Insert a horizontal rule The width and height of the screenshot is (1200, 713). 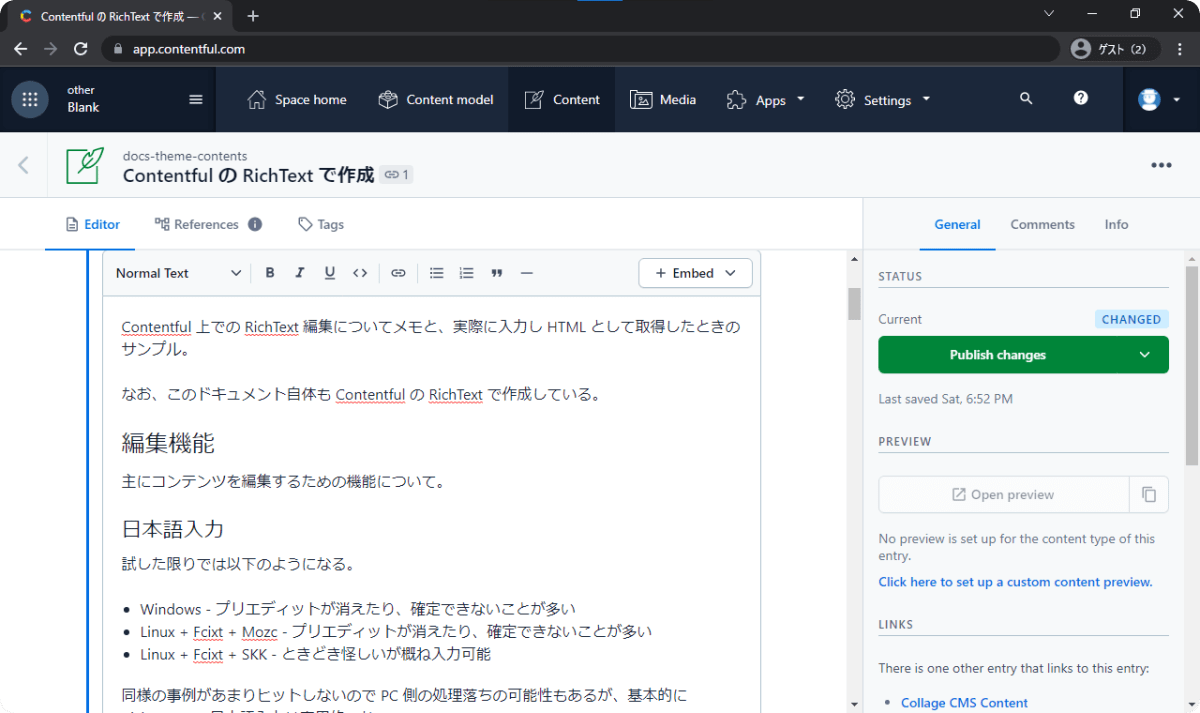pos(527,273)
